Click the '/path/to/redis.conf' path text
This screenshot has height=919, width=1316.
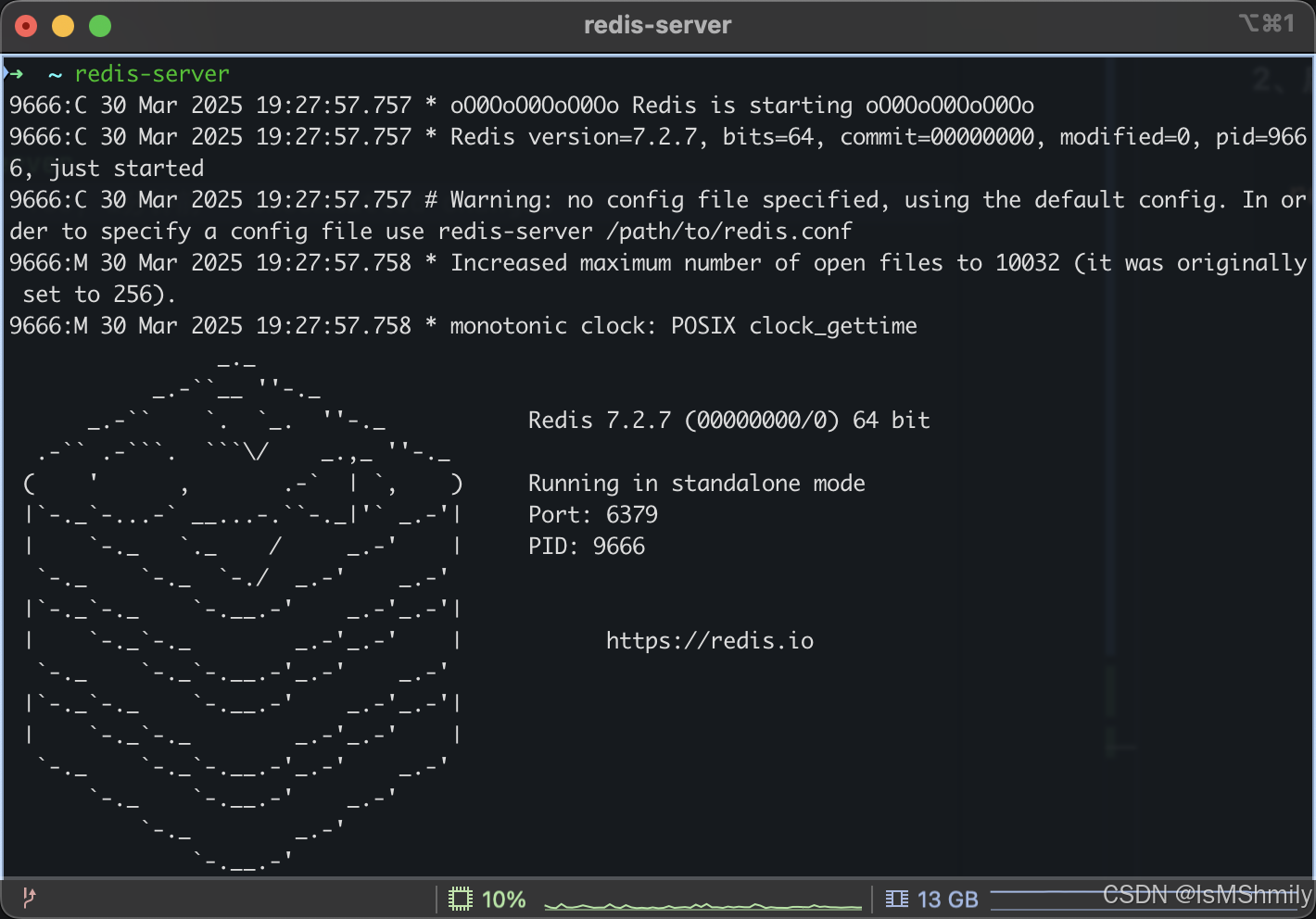click(x=728, y=232)
